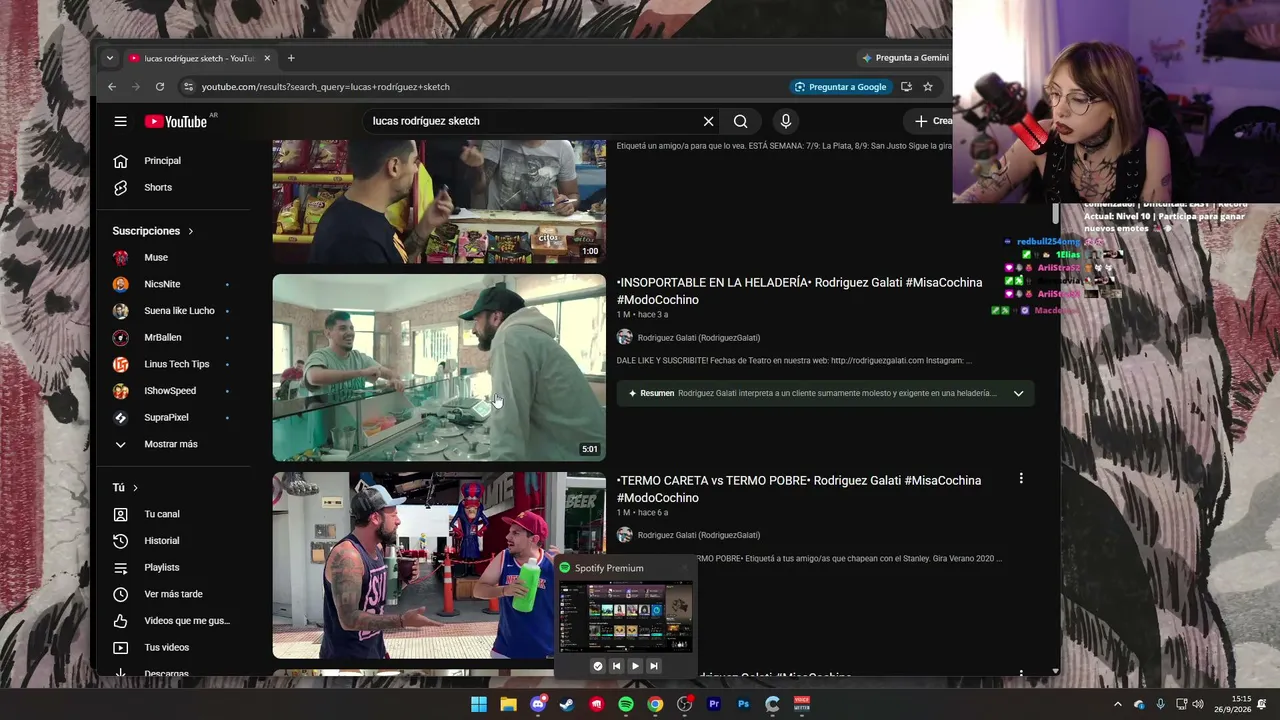Play the track in Spotify preview
This screenshot has width=1280, height=720.
(x=635, y=666)
